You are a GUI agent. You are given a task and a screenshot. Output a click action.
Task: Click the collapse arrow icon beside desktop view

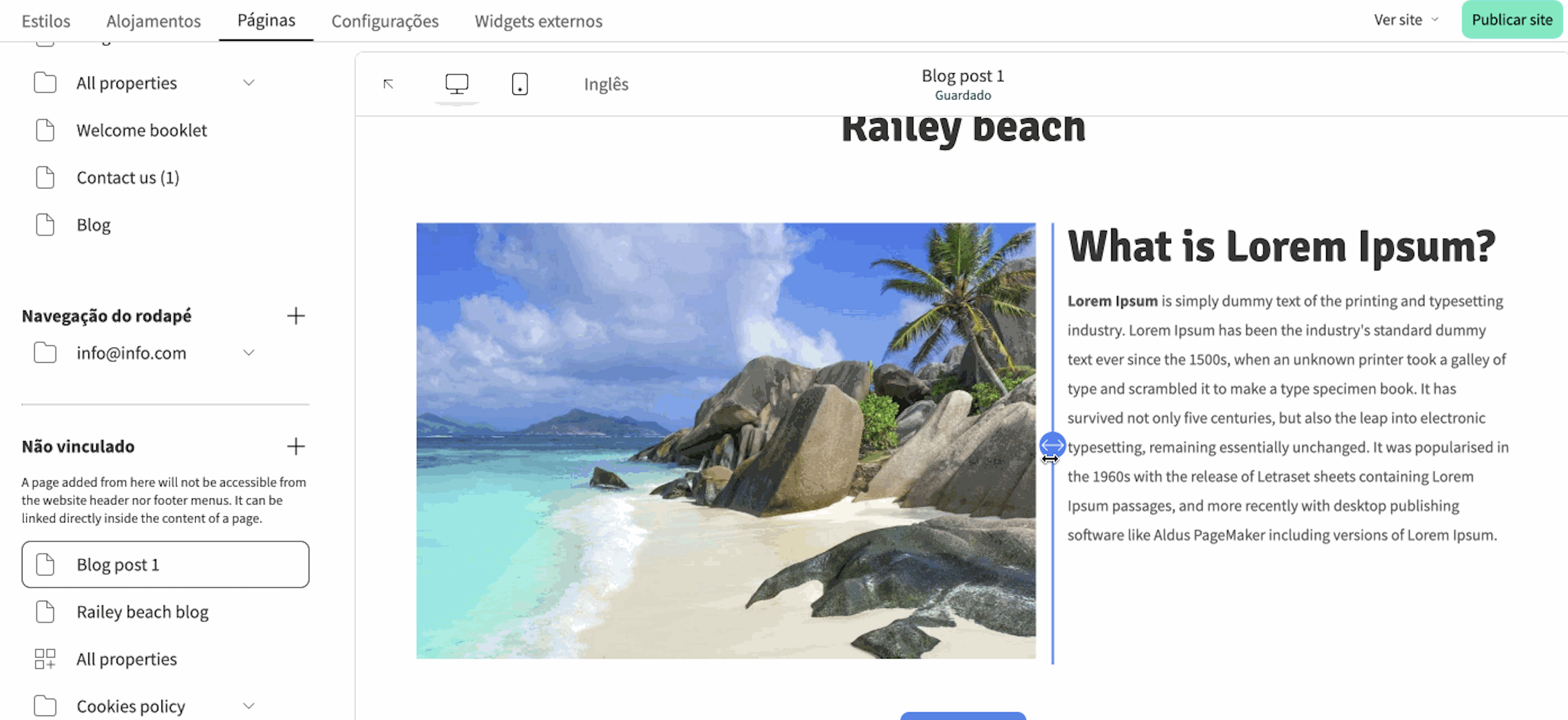388,84
